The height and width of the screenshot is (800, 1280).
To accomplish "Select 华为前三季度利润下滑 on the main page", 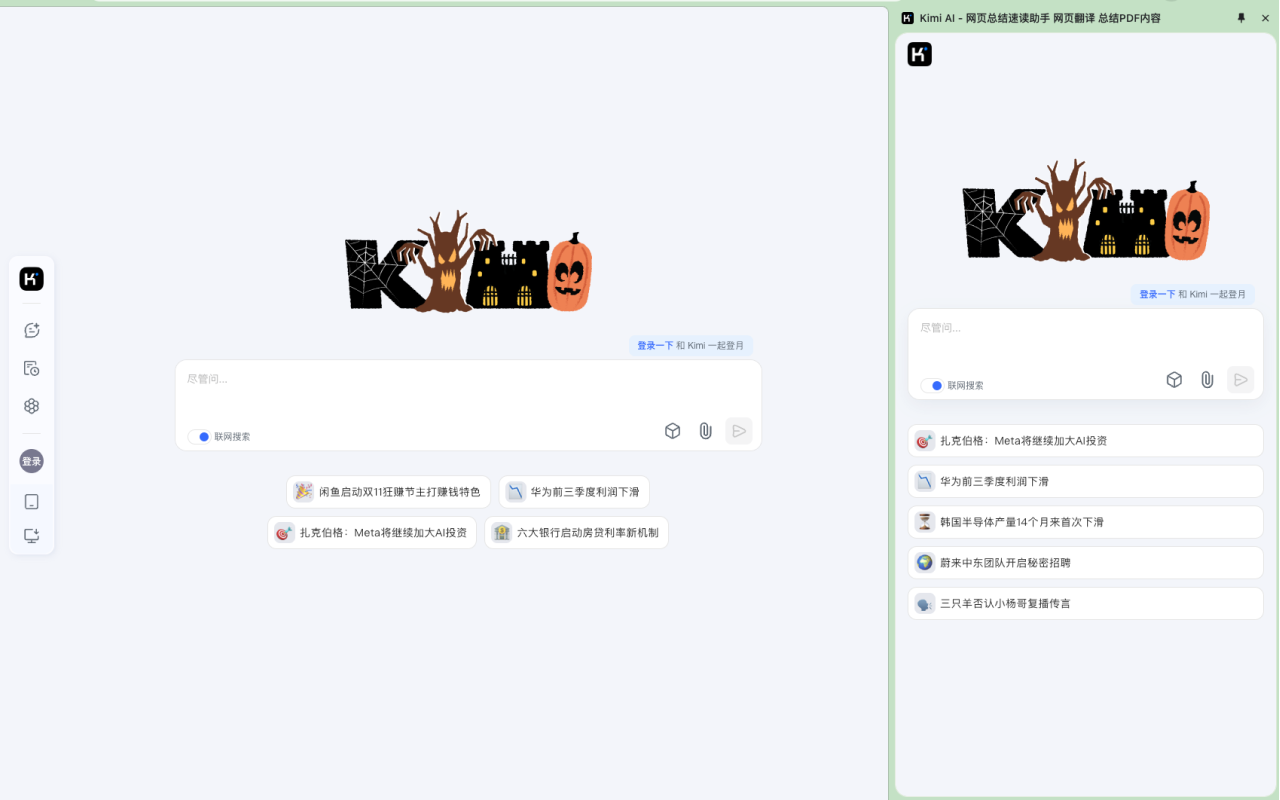I will coord(574,492).
